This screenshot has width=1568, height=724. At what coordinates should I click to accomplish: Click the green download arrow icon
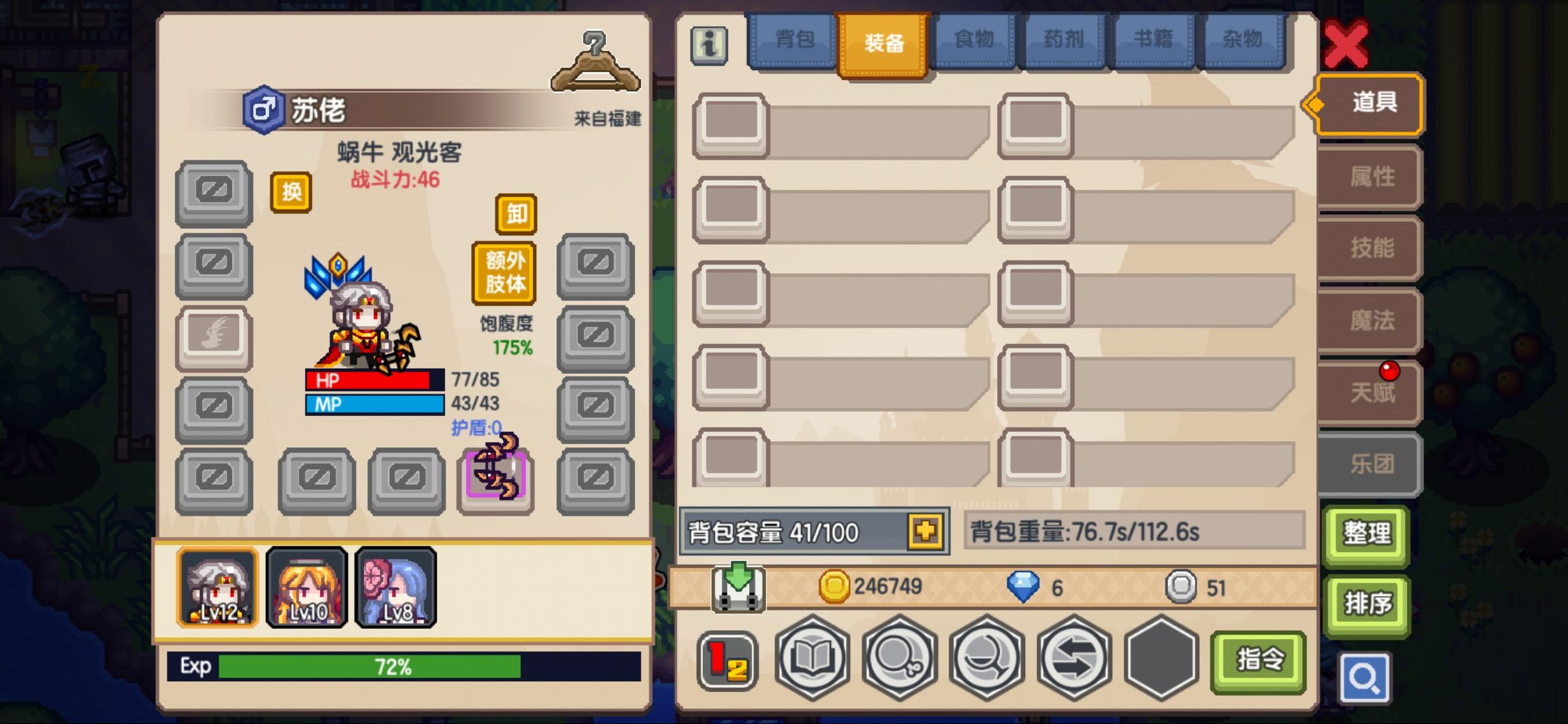738,586
